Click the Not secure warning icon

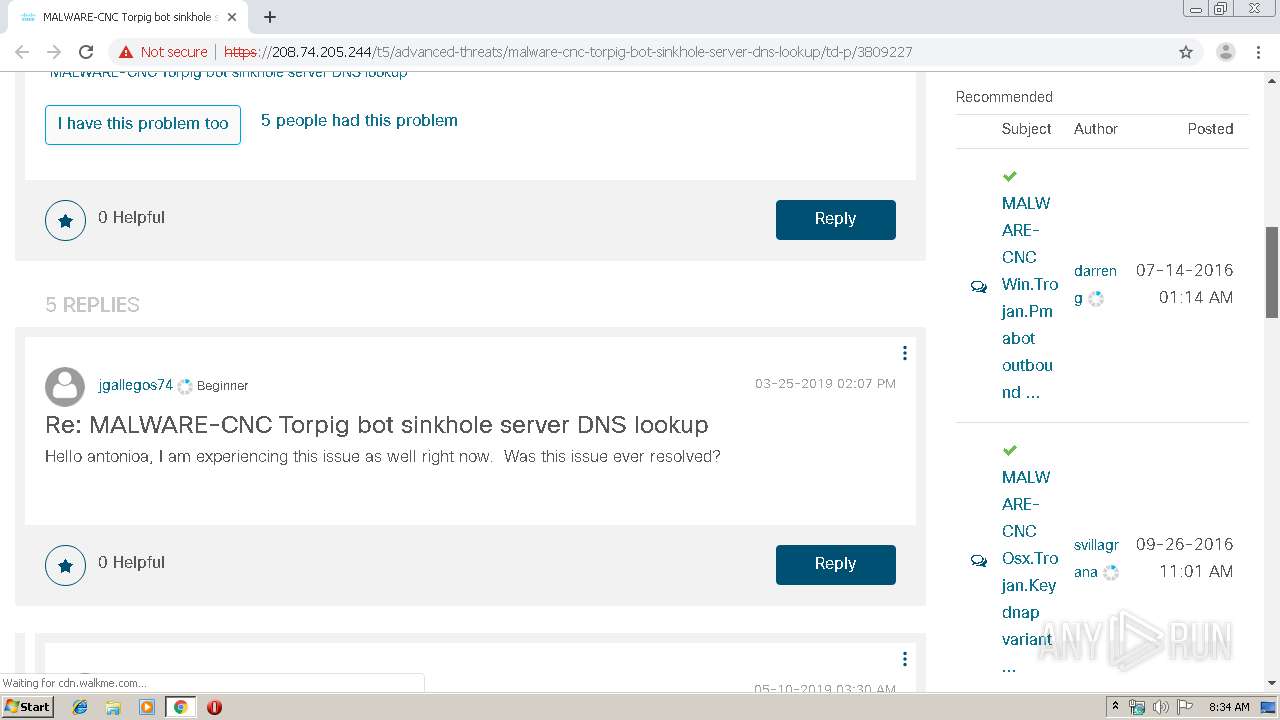(x=125, y=52)
